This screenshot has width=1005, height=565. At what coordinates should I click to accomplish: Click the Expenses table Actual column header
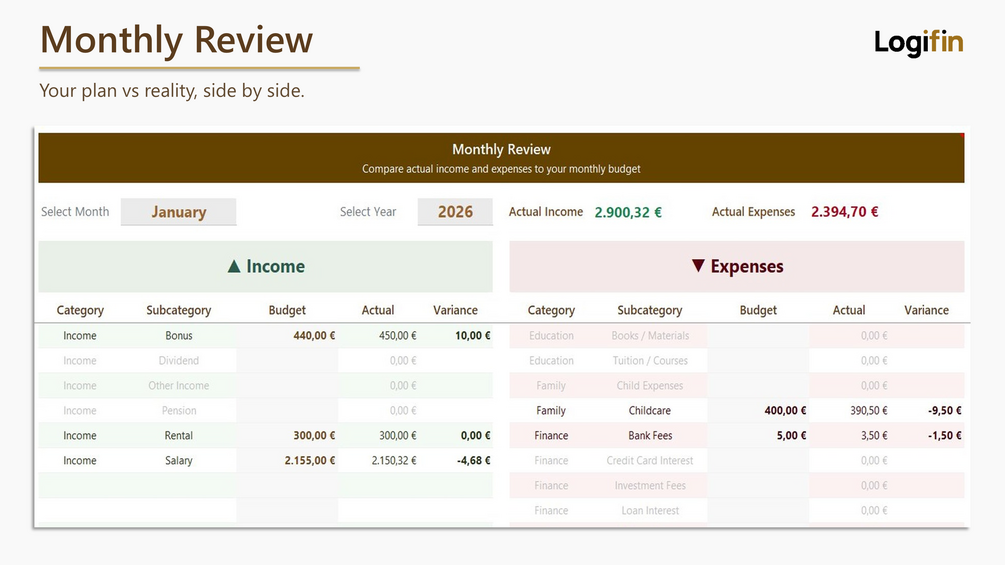(x=849, y=310)
